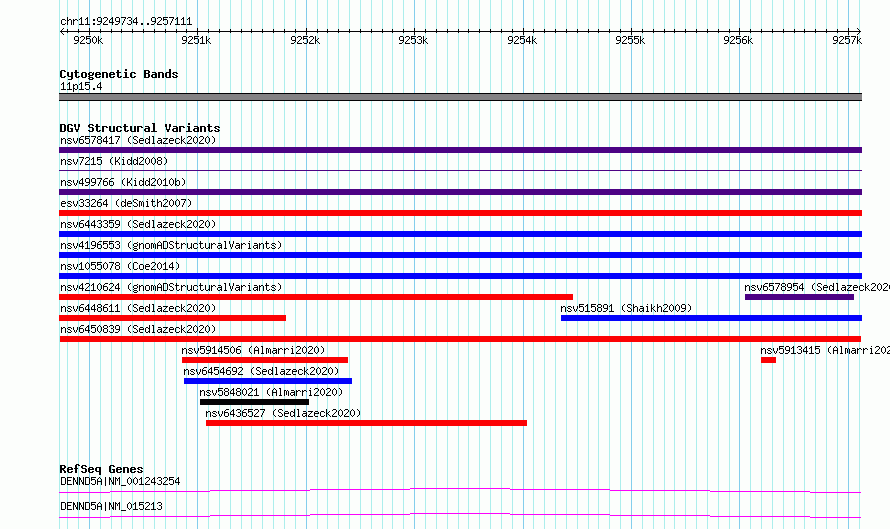This screenshot has height=529, width=890.
Task: Open the nsv4196553 (gnomADStructuralVariants) label
Action: pyautogui.click(x=171, y=245)
